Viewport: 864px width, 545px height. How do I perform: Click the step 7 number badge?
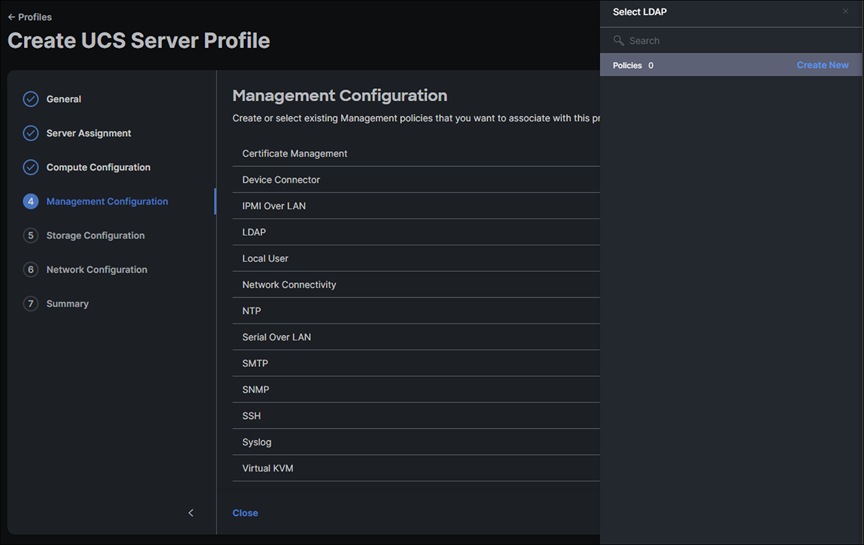point(31,304)
